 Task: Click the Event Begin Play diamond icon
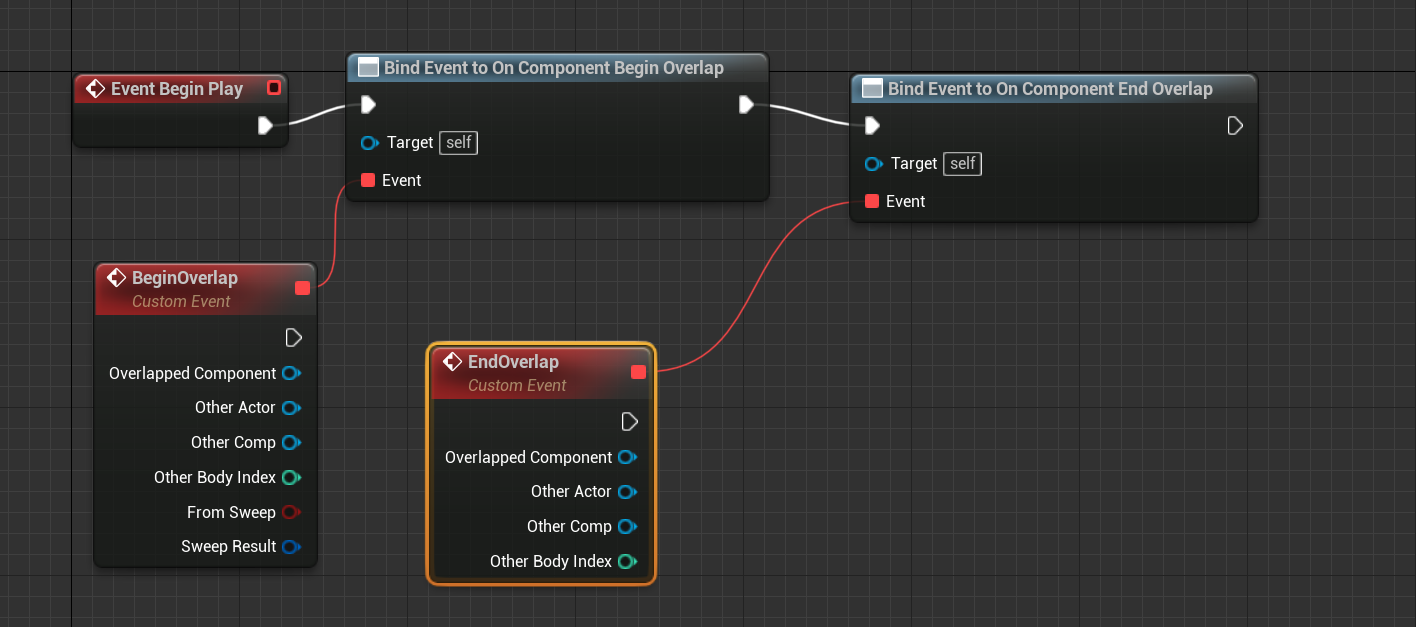pyautogui.click(x=96, y=89)
